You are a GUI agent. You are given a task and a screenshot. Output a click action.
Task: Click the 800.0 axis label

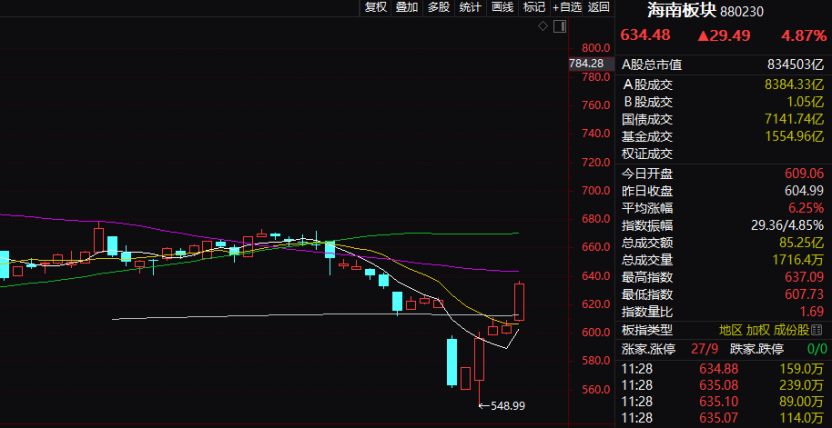click(x=594, y=48)
